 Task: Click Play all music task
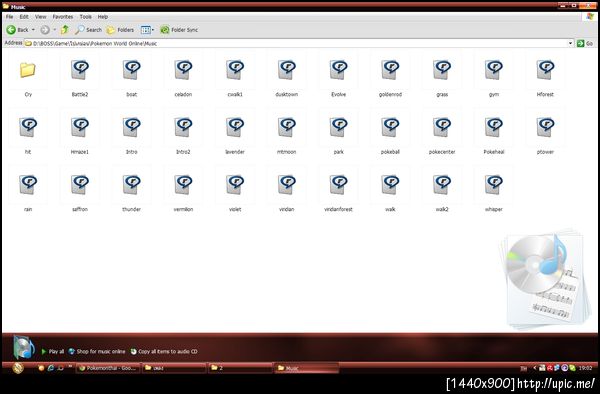[x=53, y=351]
